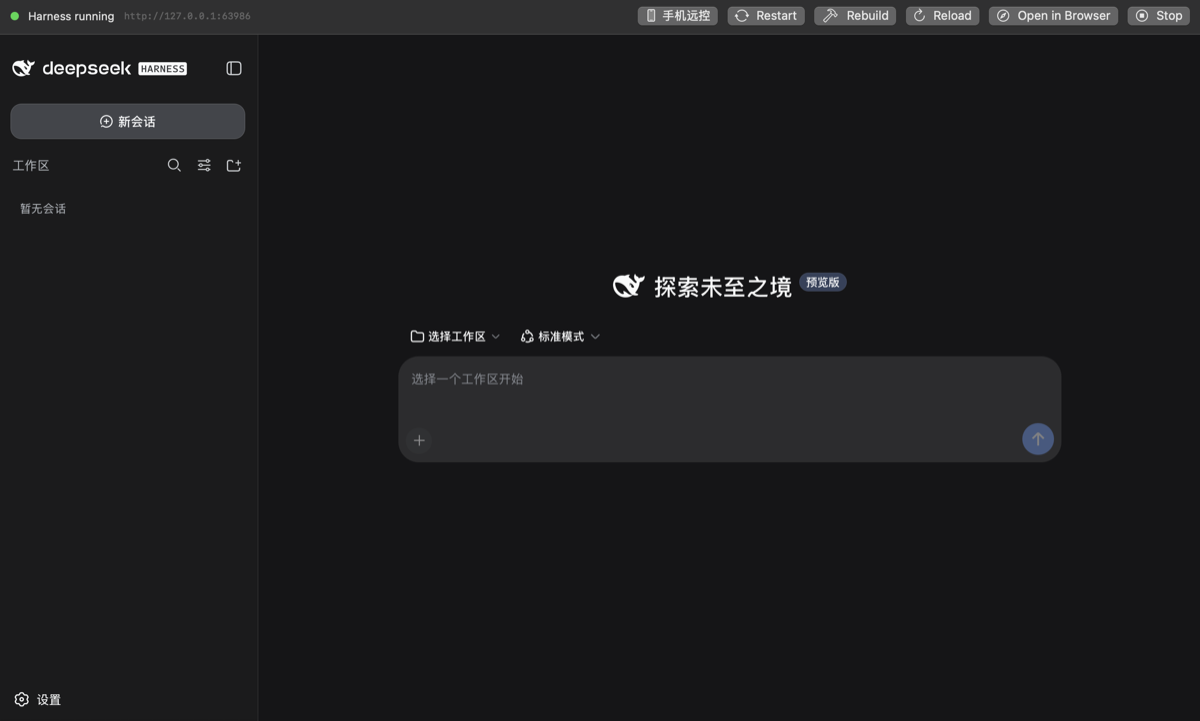Click Open in Browser
Viewport: 1200px width, 721px height.
[x=1053, y=16]
